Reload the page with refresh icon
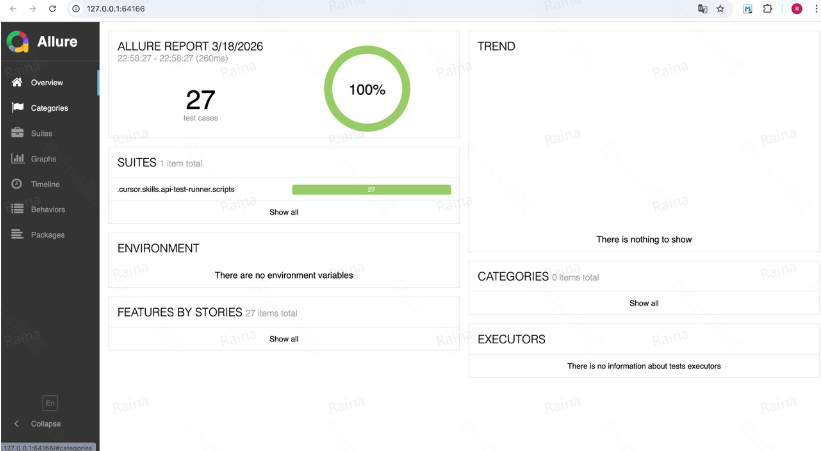821x451 pixels. [x=52, y=9]
